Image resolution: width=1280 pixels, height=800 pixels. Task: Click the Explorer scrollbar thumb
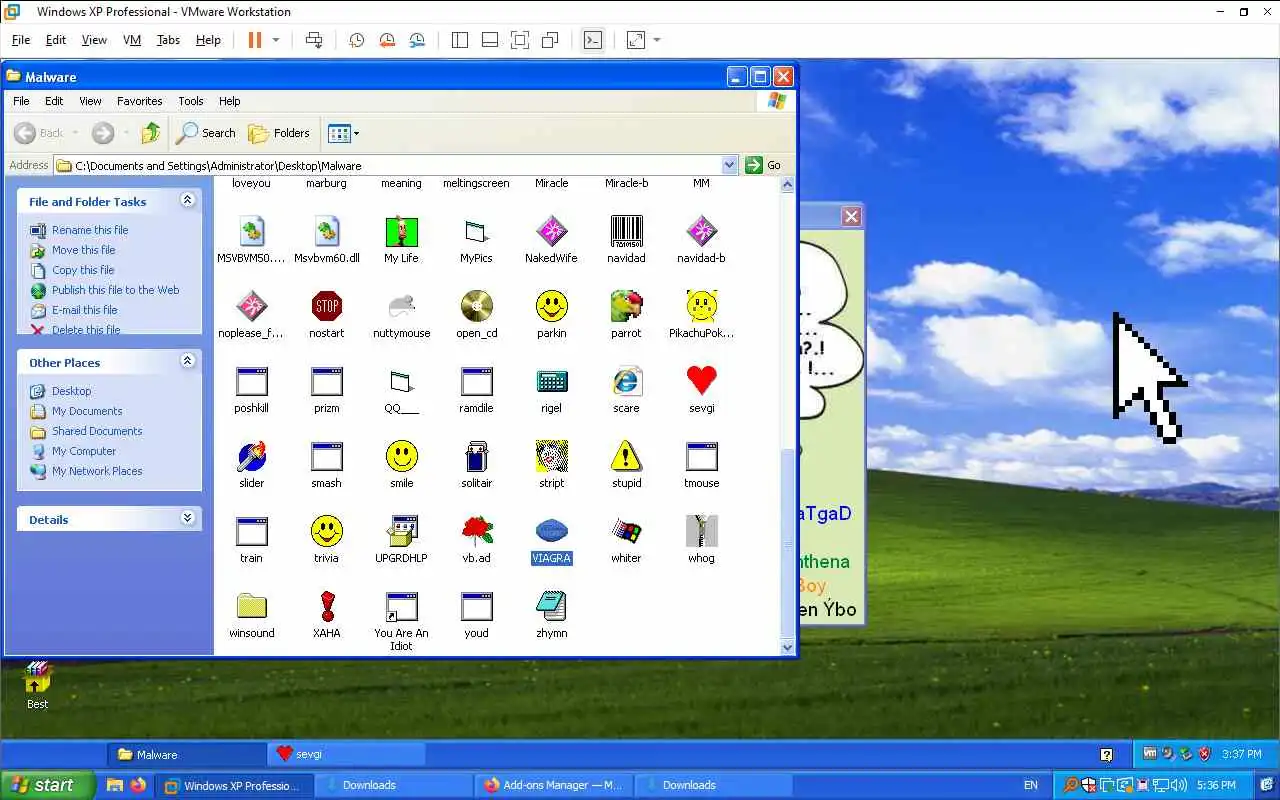pos(787,545)
